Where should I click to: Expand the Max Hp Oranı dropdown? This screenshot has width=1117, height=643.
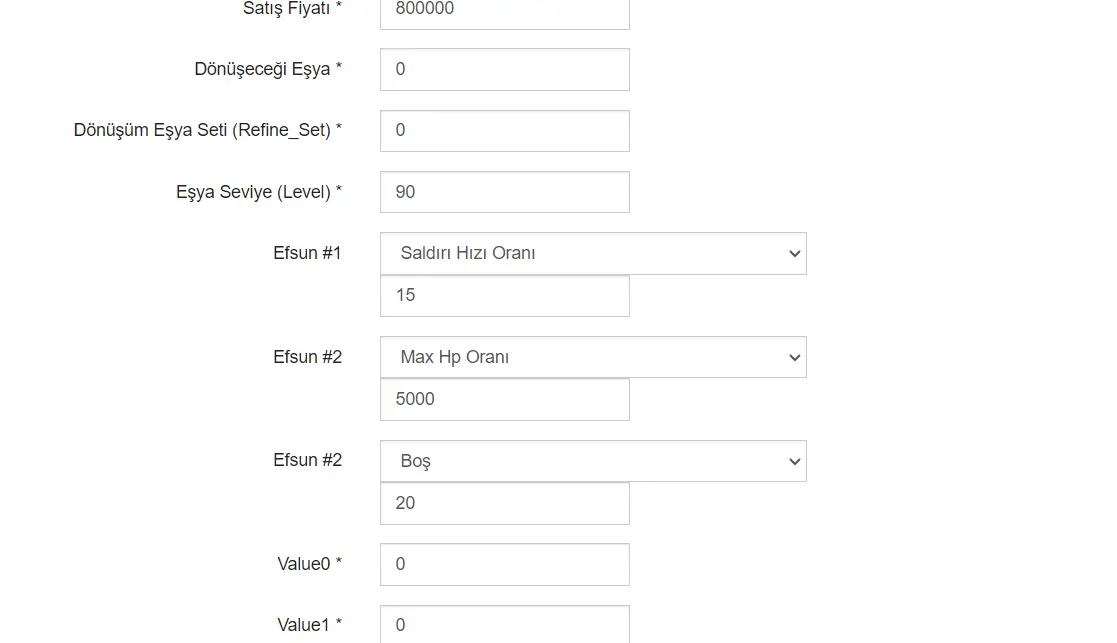(x=592, y=357)
